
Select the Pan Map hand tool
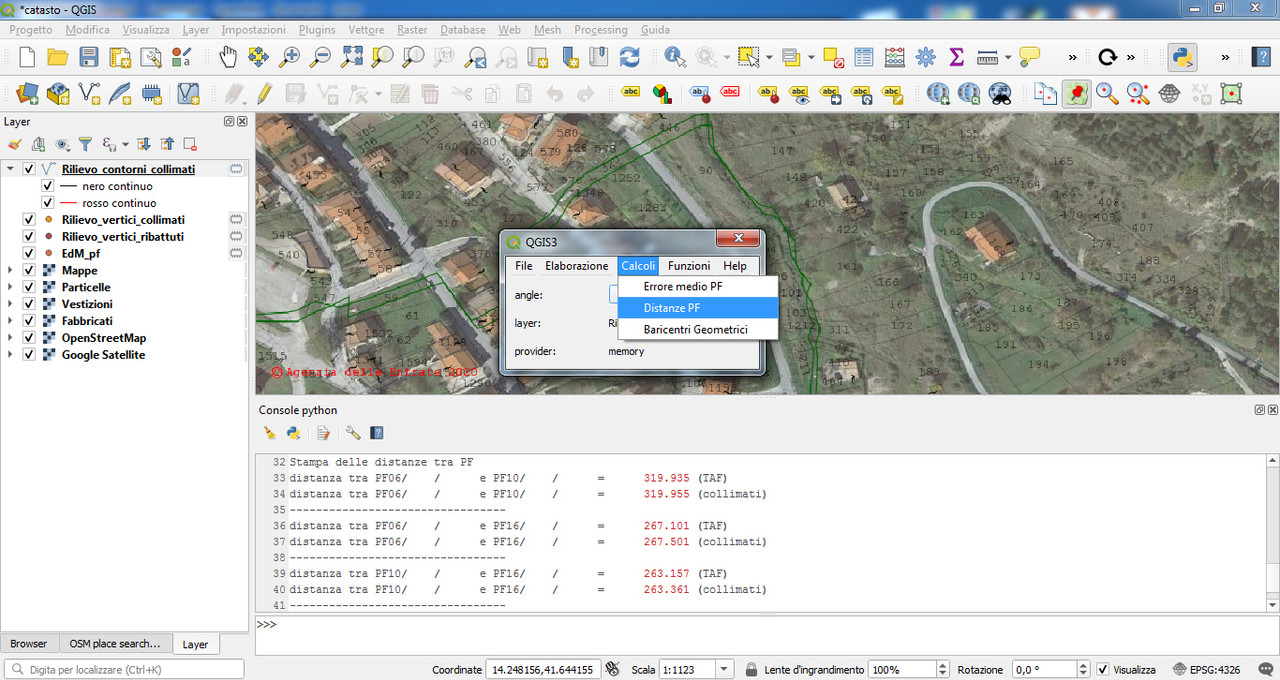click(227, 57)
